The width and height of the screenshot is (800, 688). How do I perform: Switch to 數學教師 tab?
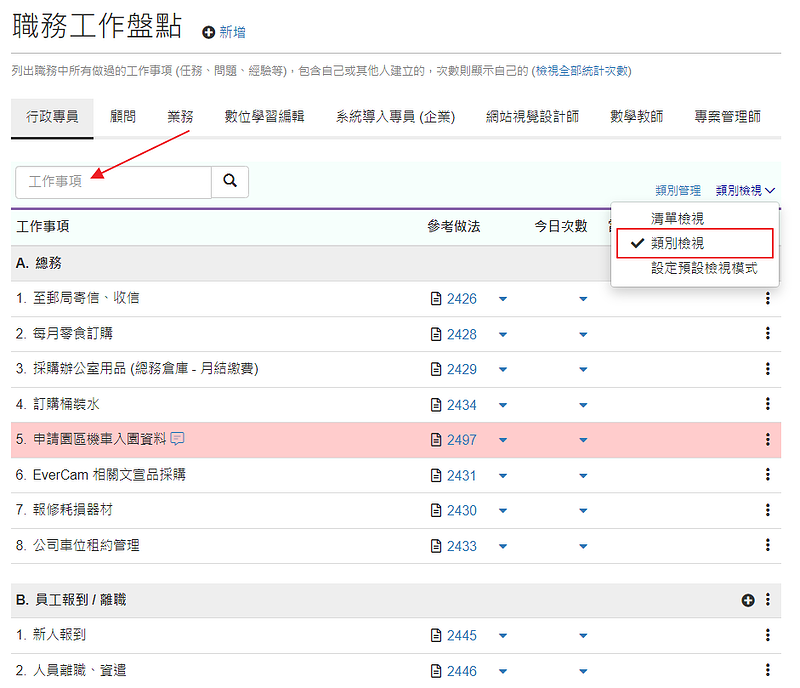(636, 117)
